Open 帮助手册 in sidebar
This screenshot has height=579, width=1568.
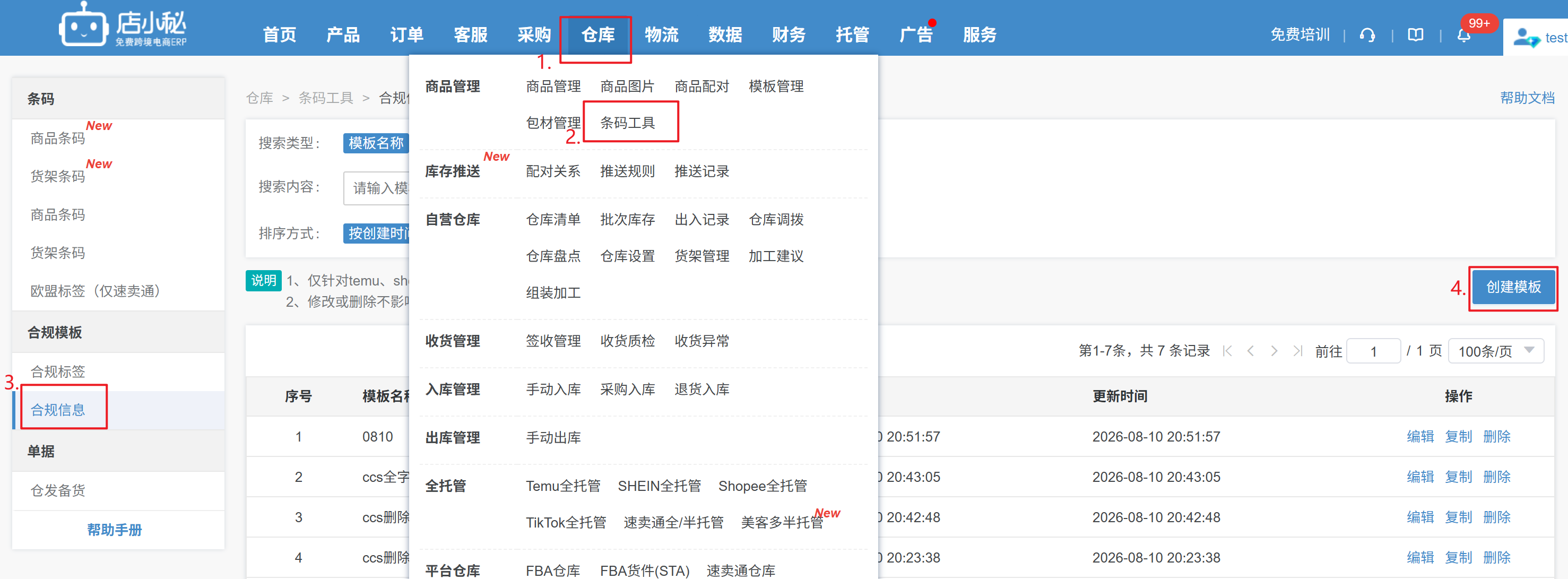click(115, 529)
